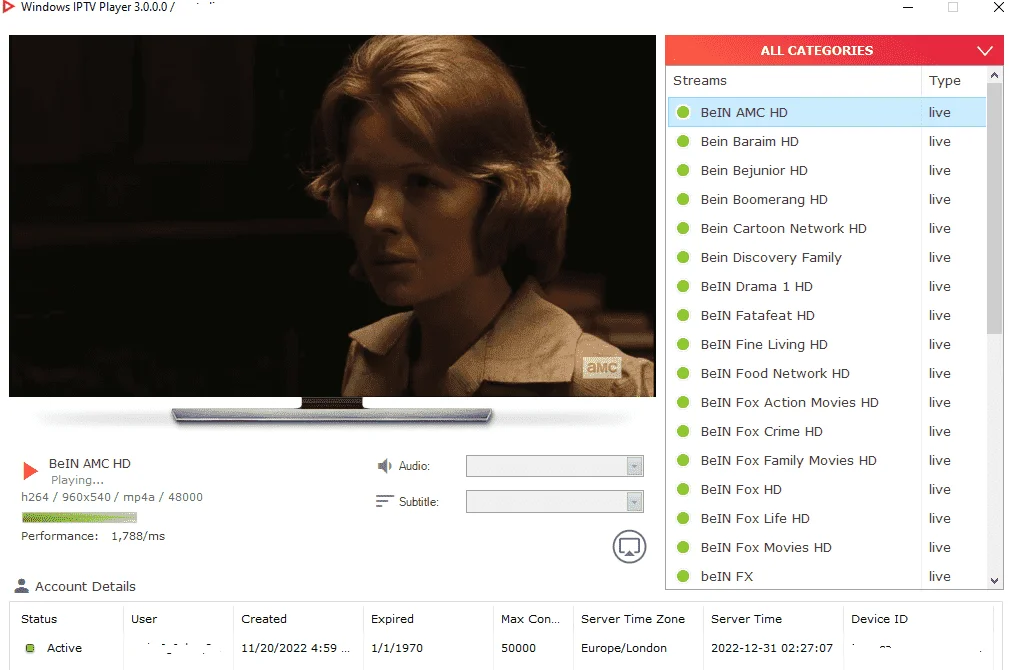The width and height of the screenshot is (1009, 670).
Task: Click the Audio speaker icon
Action: click(x=384, y=465)
